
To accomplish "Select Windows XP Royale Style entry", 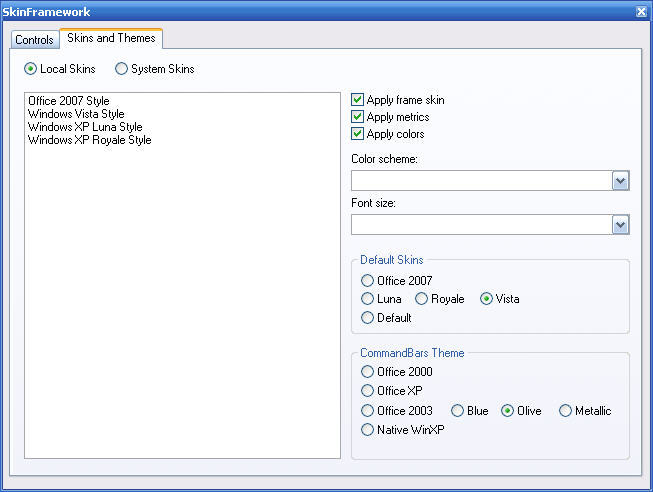I will (90, 140).
